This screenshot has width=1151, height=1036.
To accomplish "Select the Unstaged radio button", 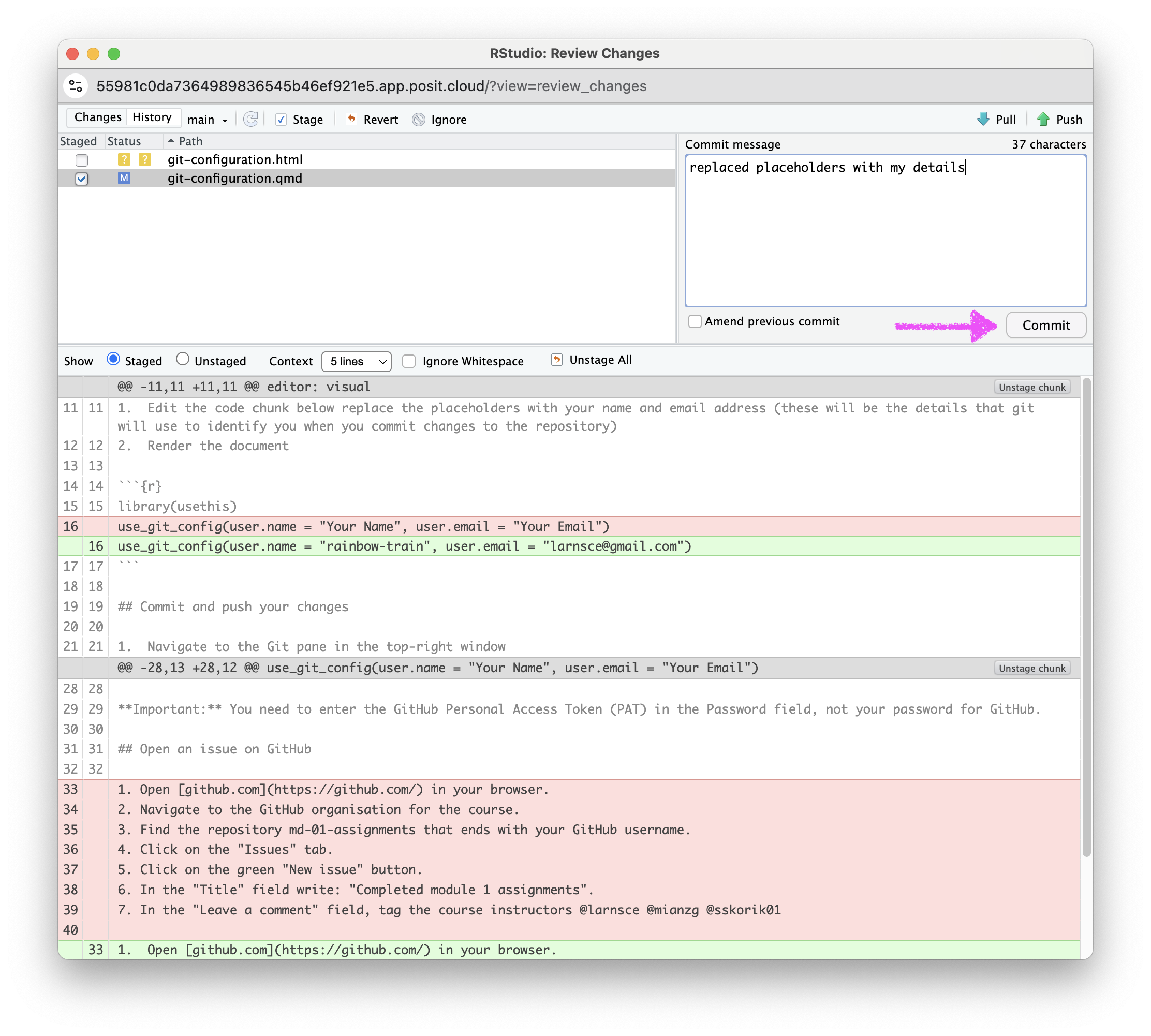I will click(183, 359).
